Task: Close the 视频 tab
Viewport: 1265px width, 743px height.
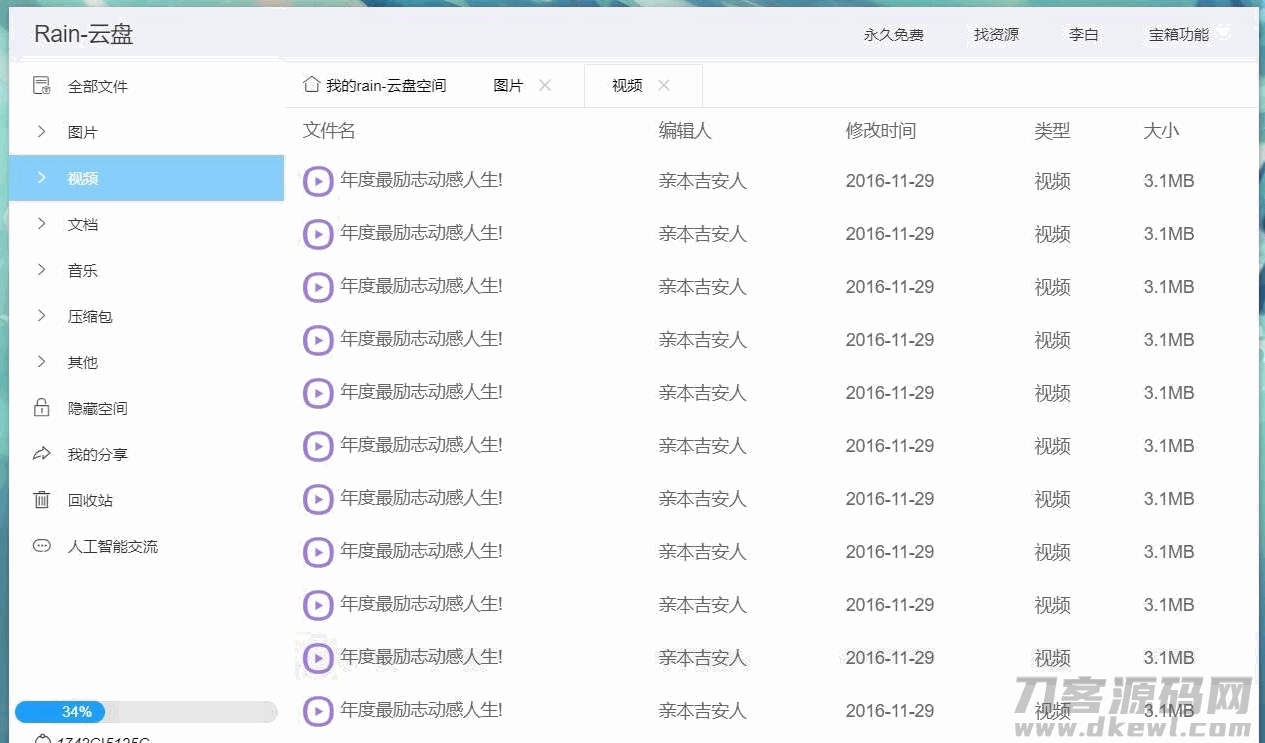Action: tap(664, 86)
